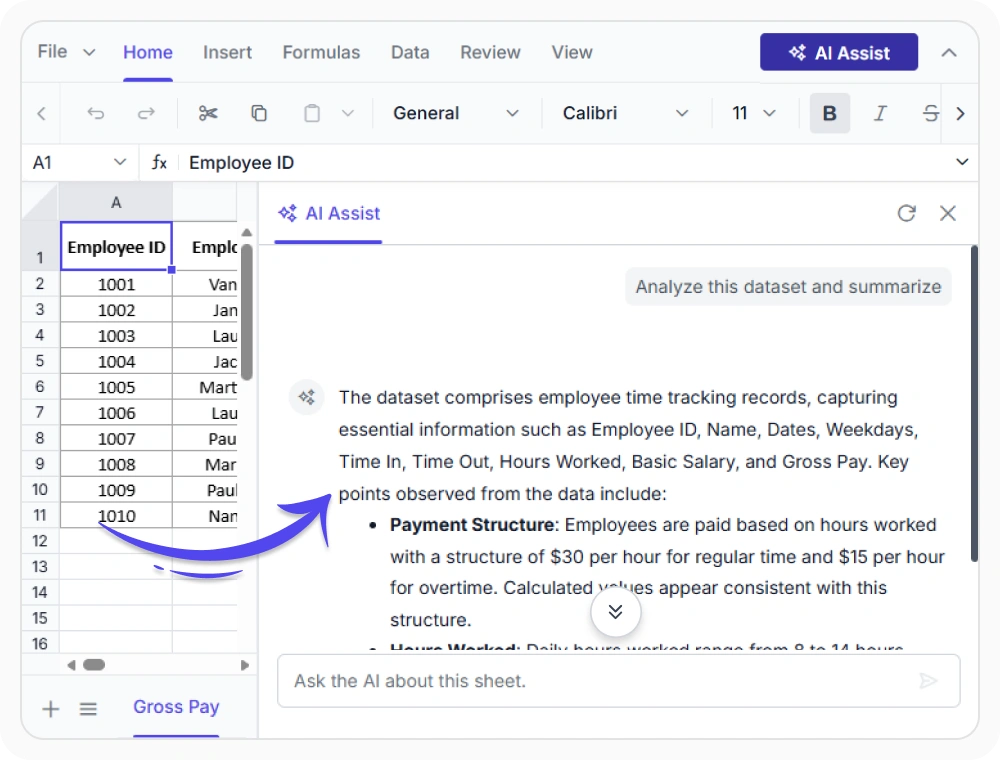Select the cell containing Mart

(x=205, y=387)
